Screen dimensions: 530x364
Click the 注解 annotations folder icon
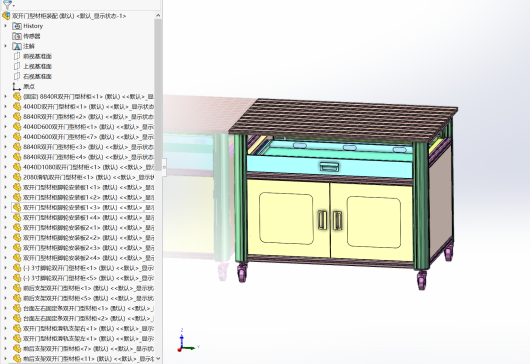coord(17,46)
